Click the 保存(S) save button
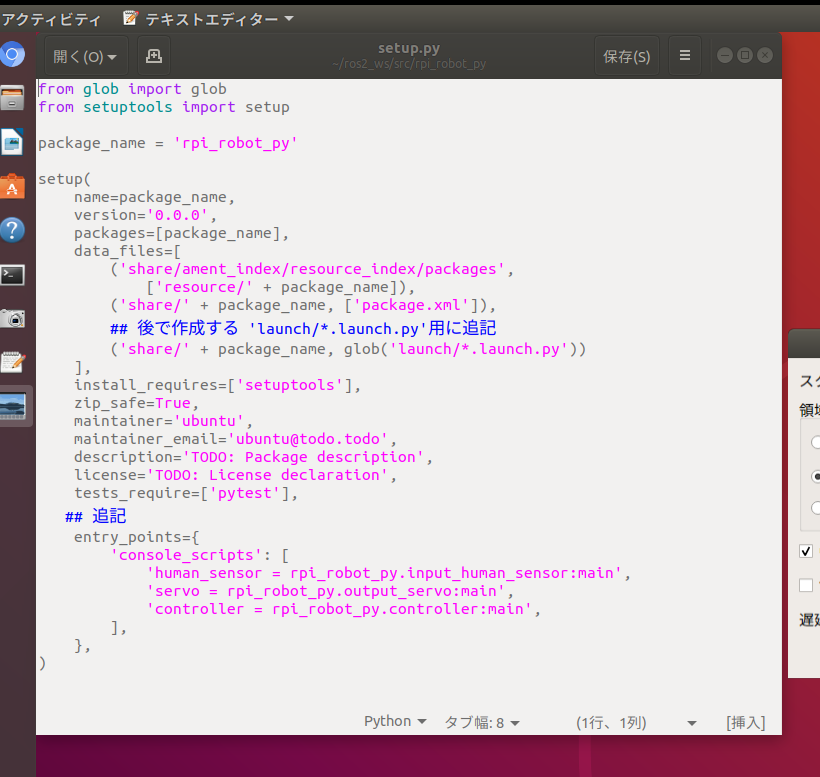The width and height of the screenshot is (820, 777). point(627,56)
